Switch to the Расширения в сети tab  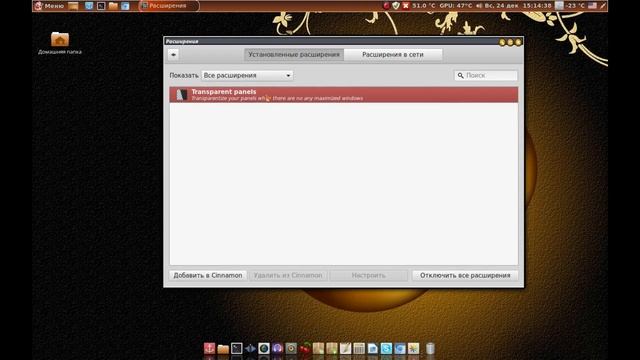pos(393,55)
